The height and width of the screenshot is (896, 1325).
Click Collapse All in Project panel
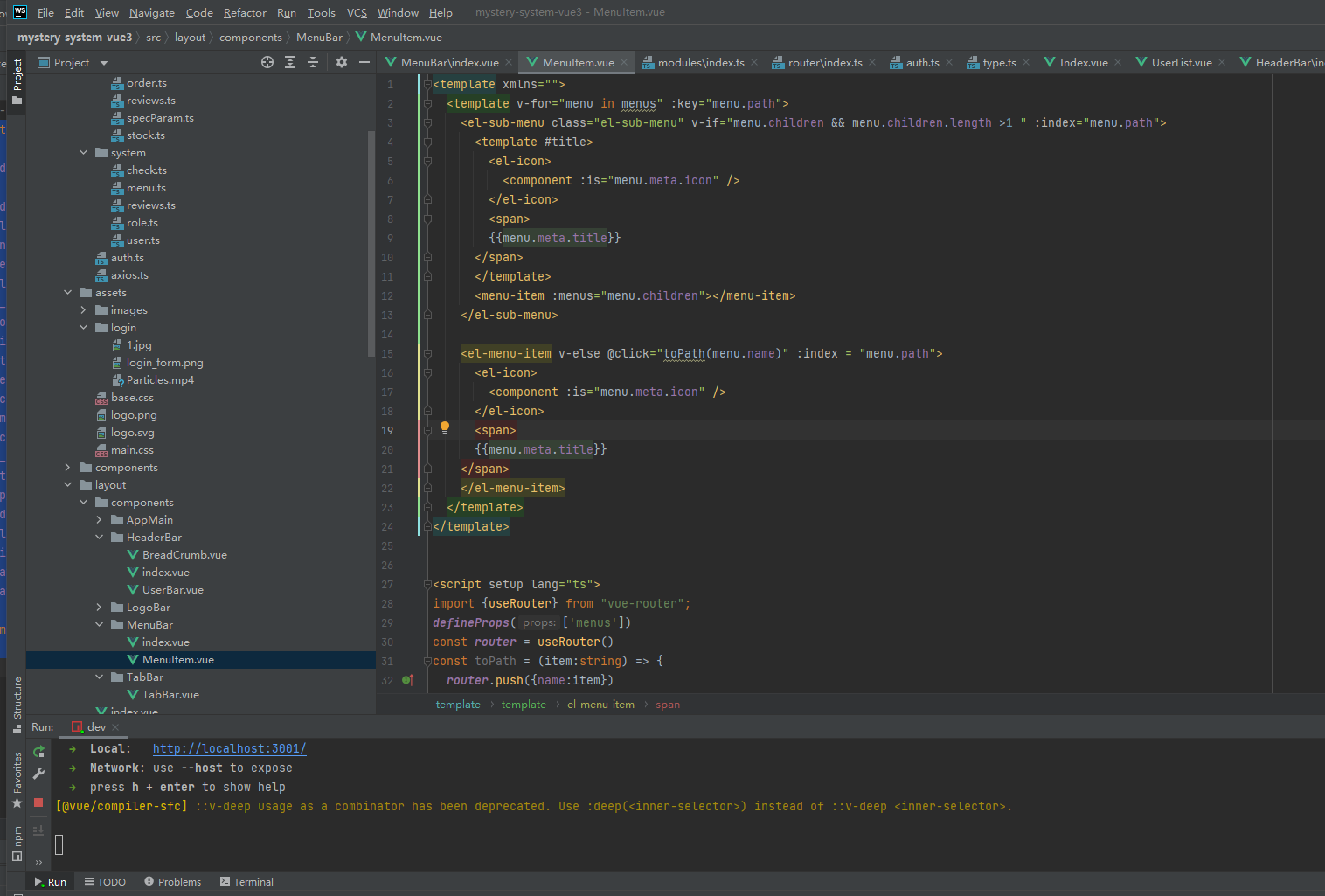point(313,62)
